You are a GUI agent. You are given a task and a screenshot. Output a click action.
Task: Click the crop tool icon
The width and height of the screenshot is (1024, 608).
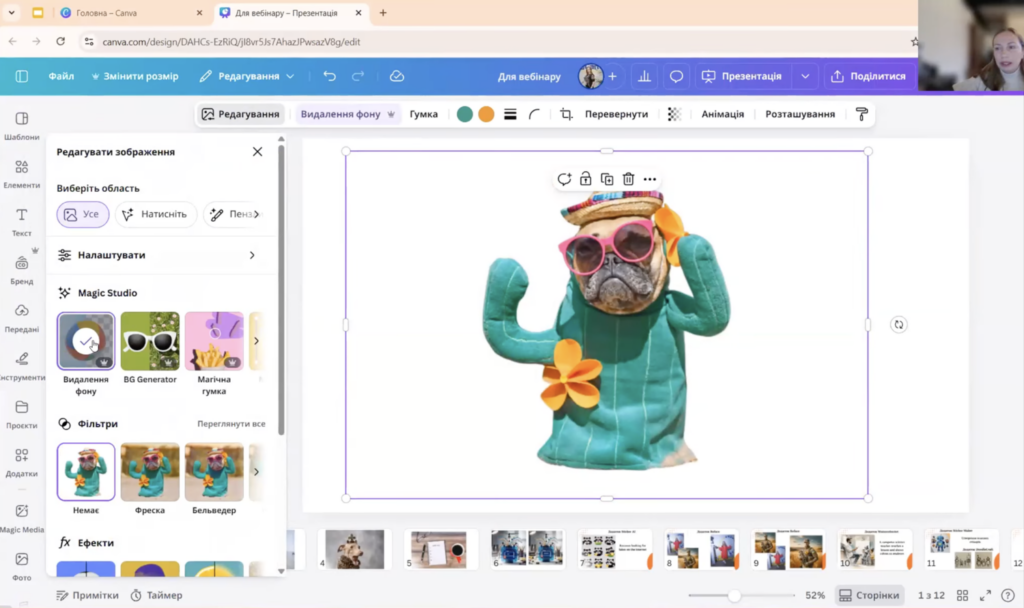coord(566,114)
